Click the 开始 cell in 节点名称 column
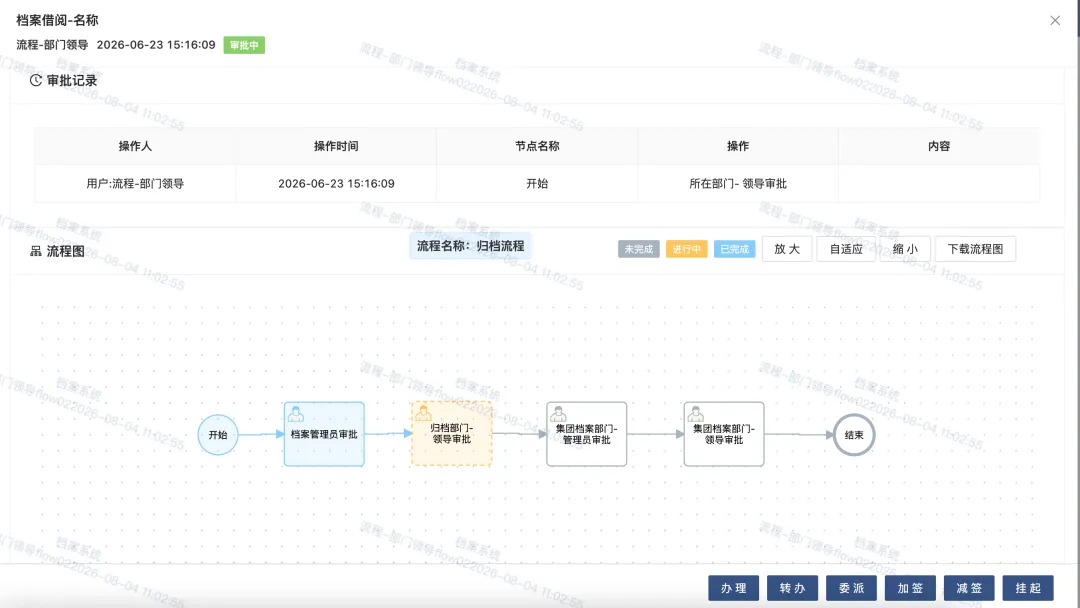Screen dimensions: 1080x608 click(x=537, y=184)
